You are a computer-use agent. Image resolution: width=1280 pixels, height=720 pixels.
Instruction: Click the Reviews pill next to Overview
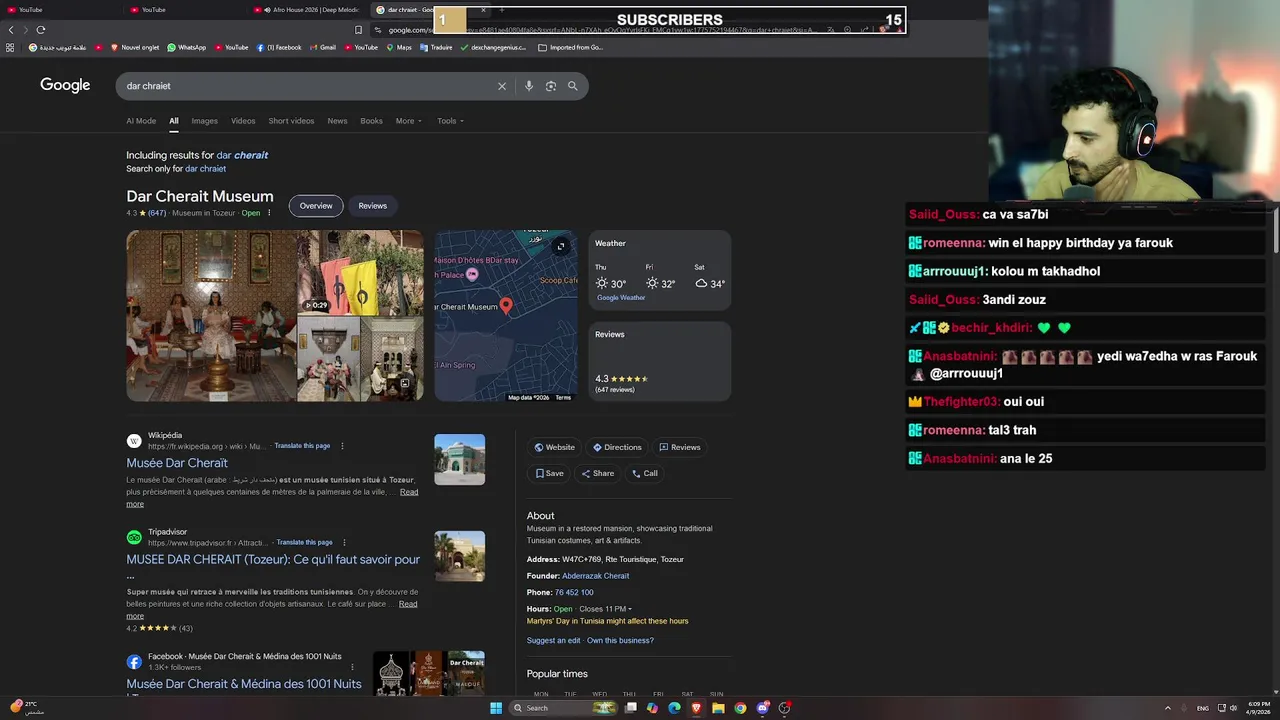click(372, 206)
